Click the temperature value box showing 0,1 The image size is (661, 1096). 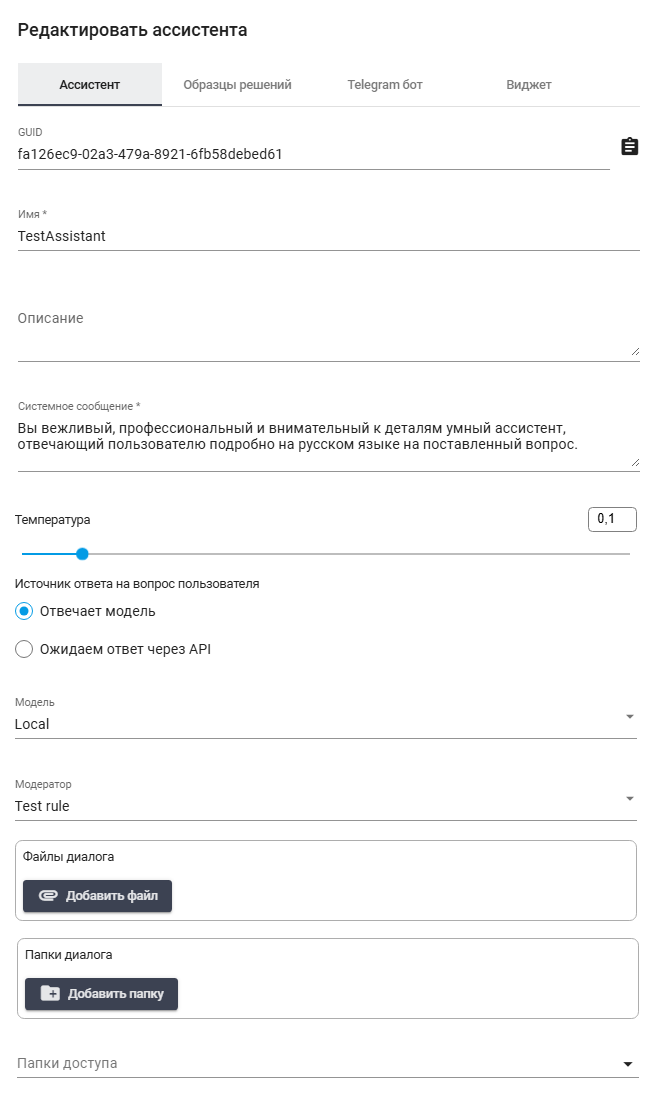(x=612, y=519)
